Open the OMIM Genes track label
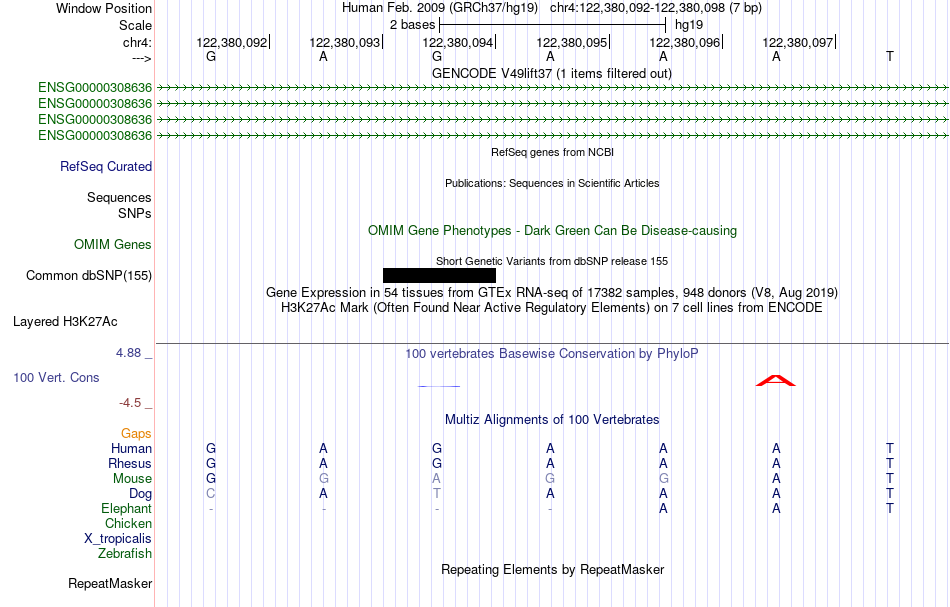 [112, 244]
